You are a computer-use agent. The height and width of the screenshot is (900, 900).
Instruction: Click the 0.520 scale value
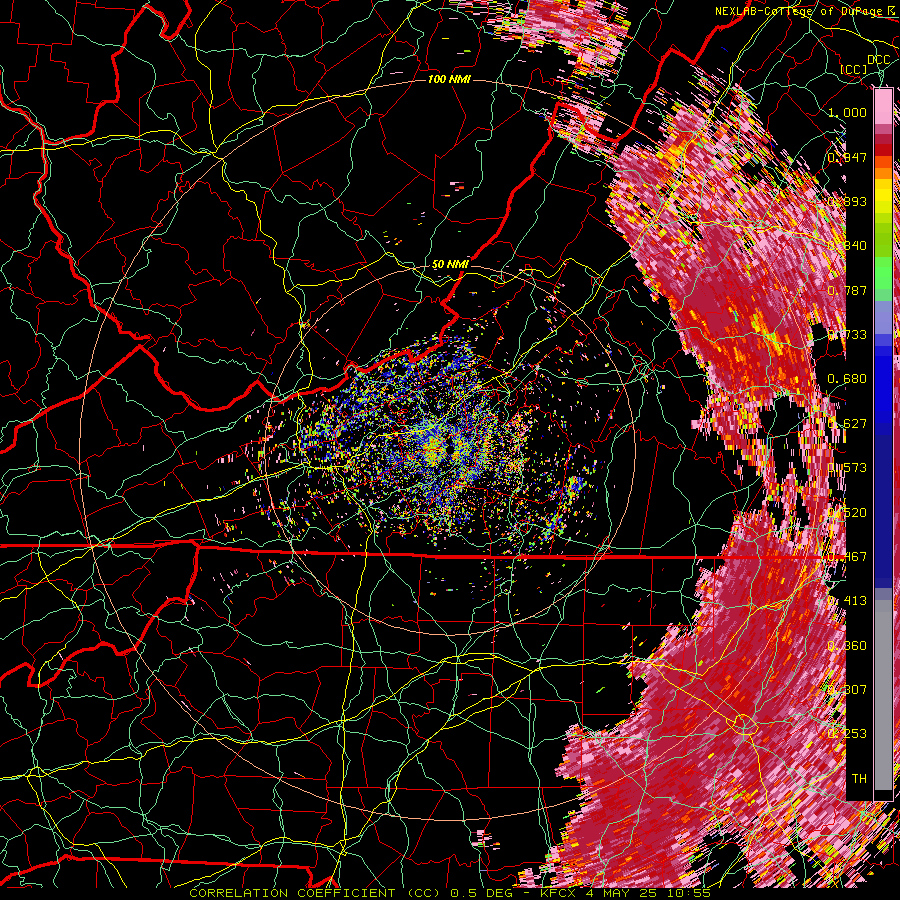(x=847, y=513)
